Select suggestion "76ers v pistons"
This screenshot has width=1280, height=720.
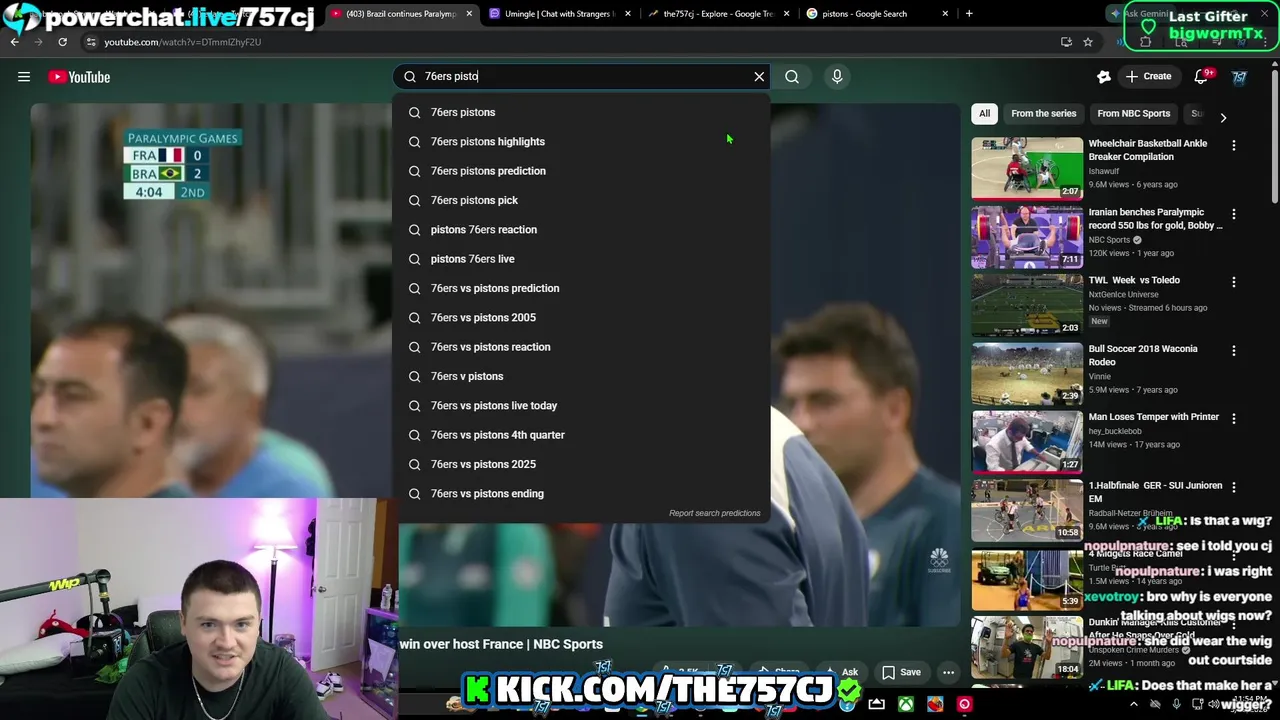[582, 376]
